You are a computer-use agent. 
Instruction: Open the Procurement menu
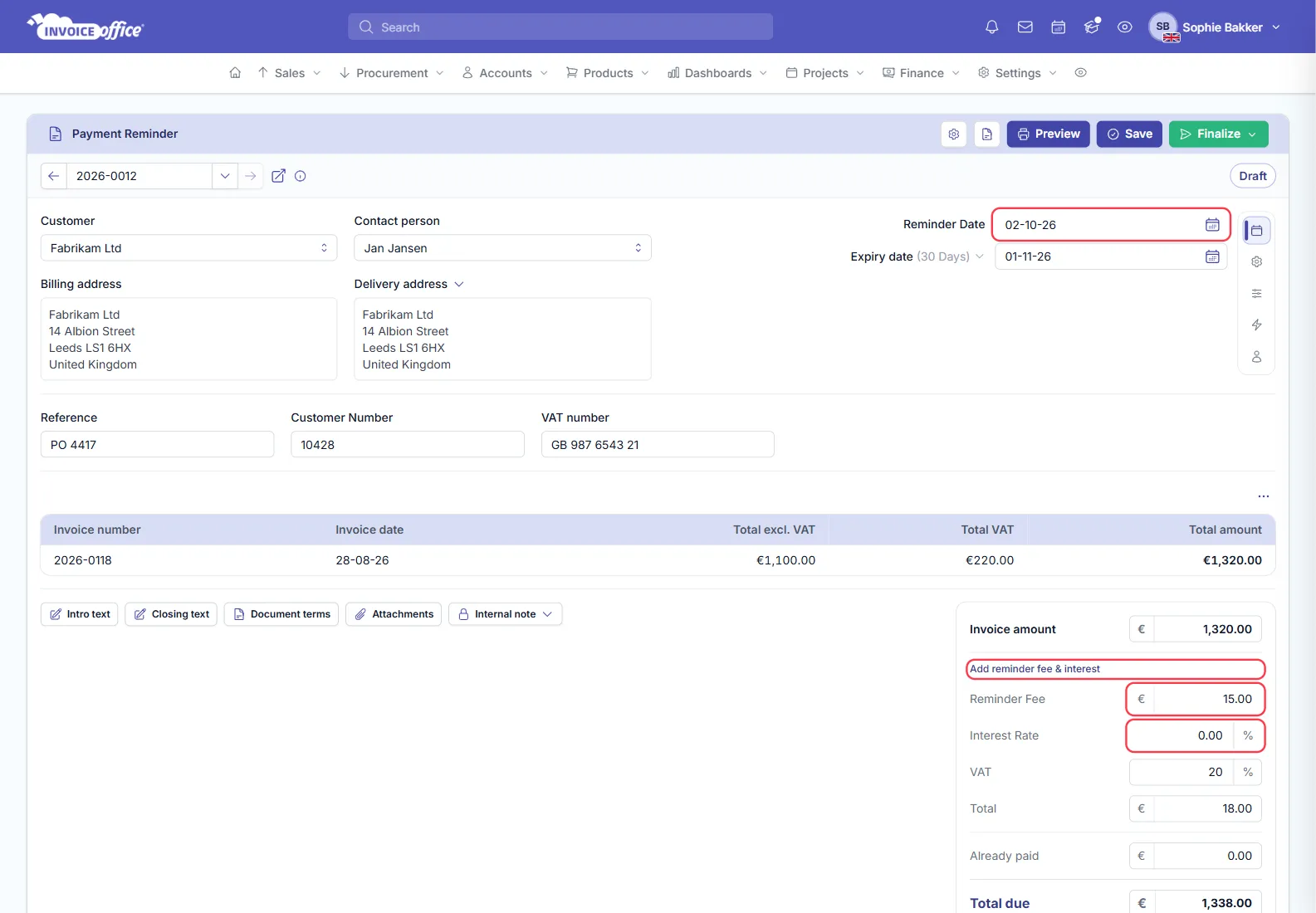click(x=392, y=73)
